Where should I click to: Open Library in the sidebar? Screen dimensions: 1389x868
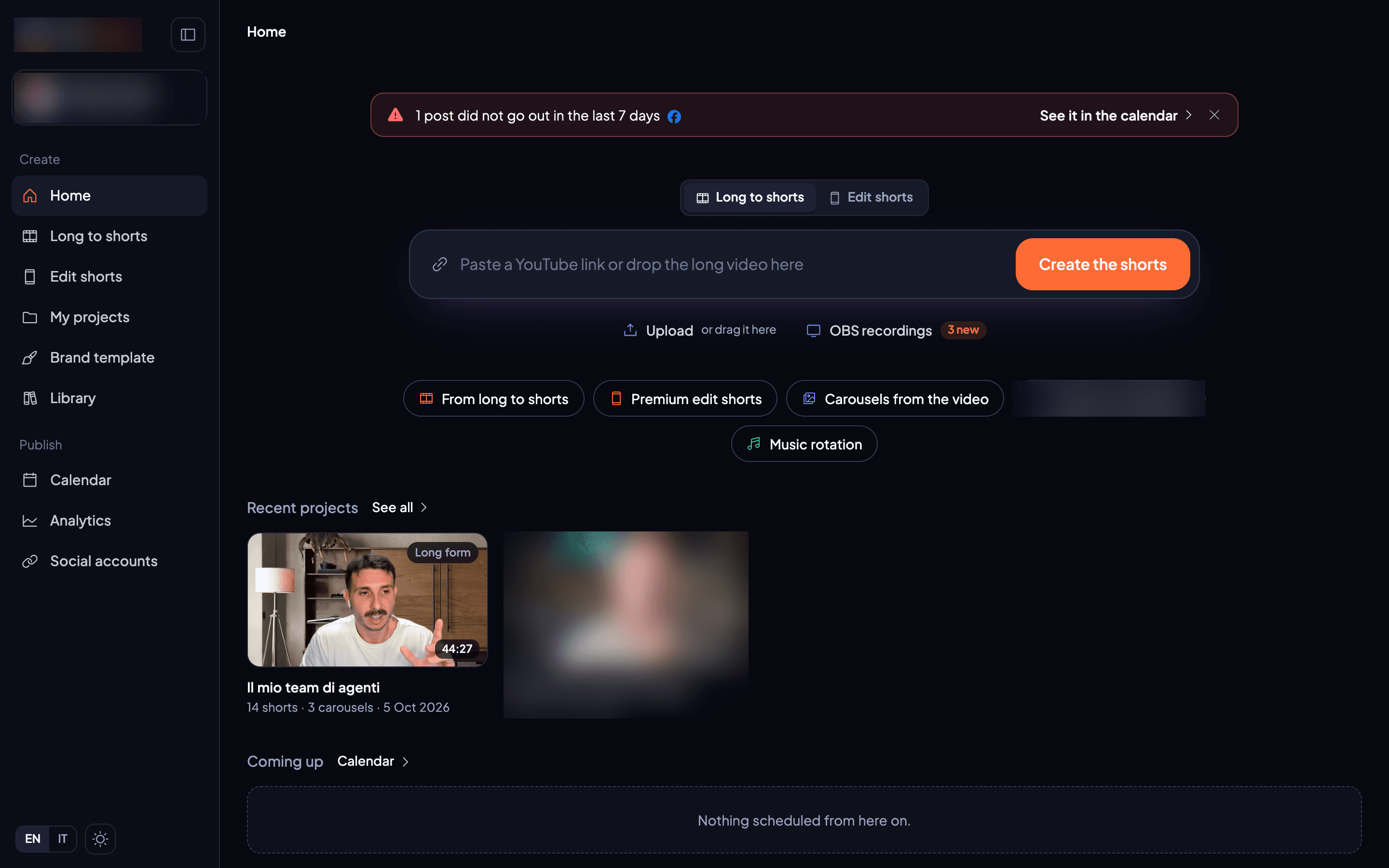click(109, 398)
